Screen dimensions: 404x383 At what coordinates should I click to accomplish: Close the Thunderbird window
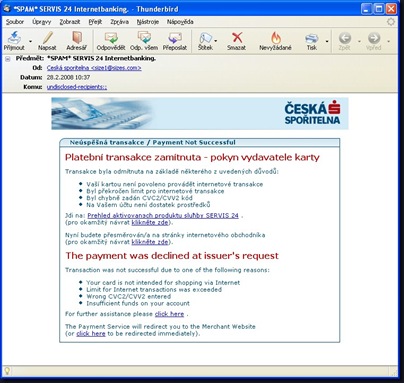391,9
